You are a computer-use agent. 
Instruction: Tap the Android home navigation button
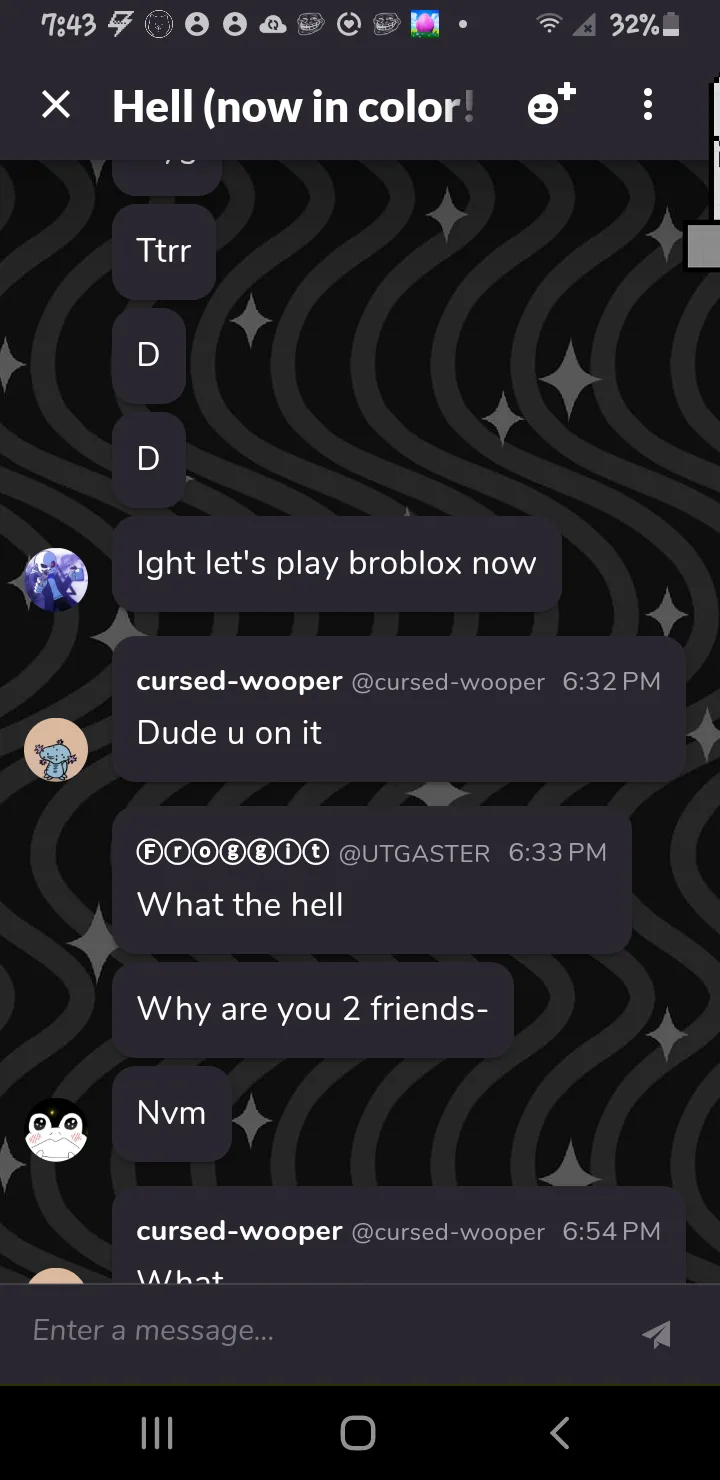point(358,1432)
